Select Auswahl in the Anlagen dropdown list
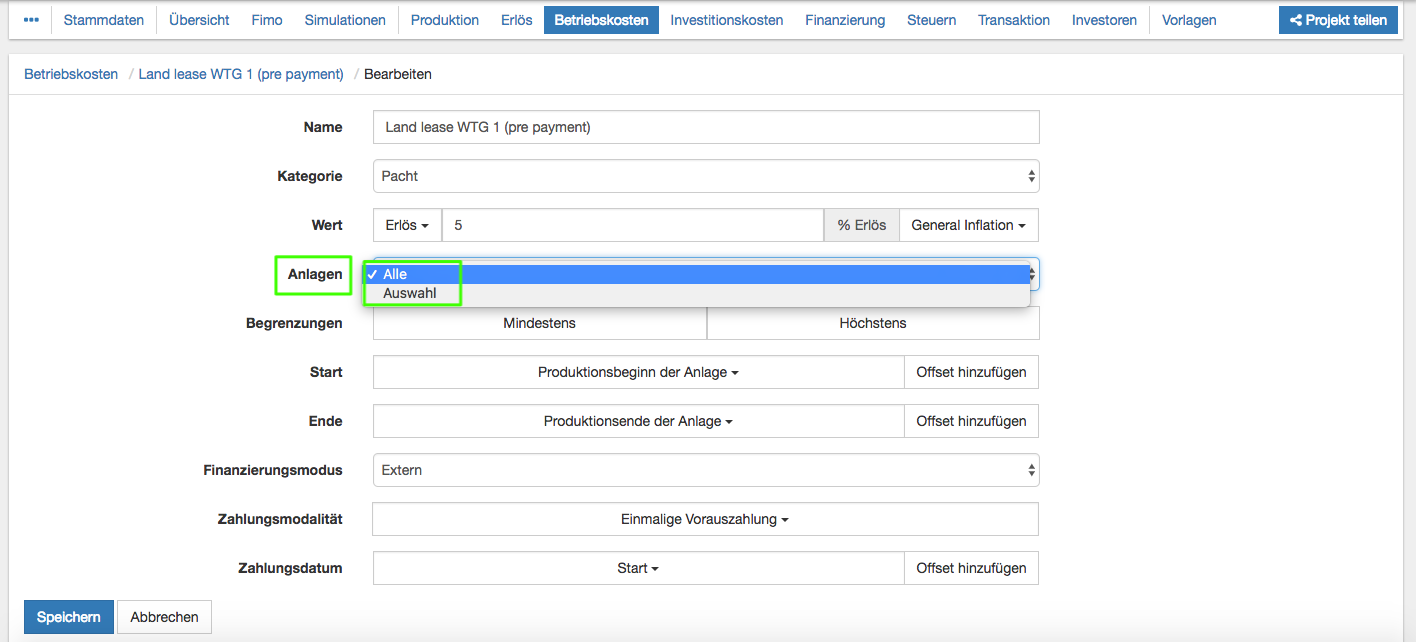Viewport: 1416px width, 642px height. click(x=410, y=294)
